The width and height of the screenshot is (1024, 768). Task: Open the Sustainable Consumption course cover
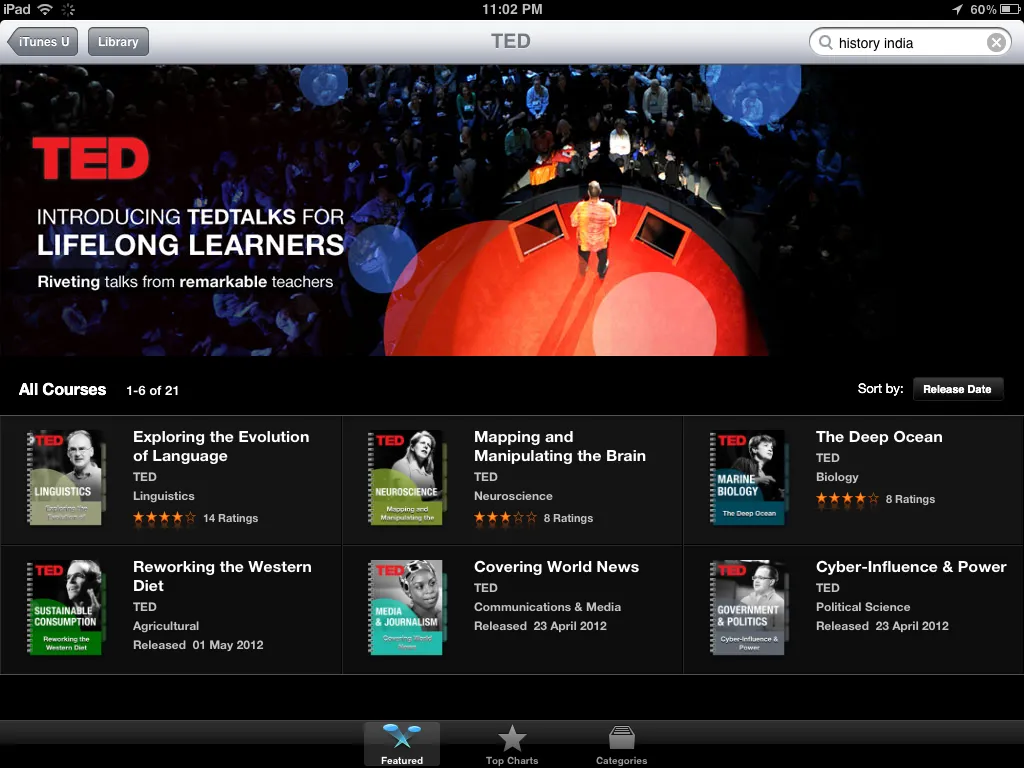coord(65,607)
